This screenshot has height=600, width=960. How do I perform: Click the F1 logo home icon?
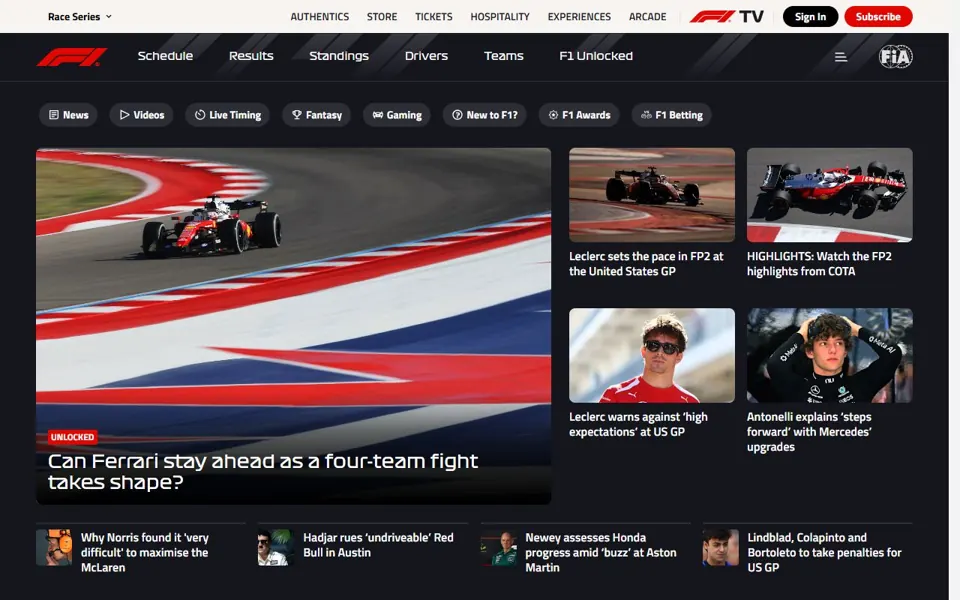tap(72, 56)
